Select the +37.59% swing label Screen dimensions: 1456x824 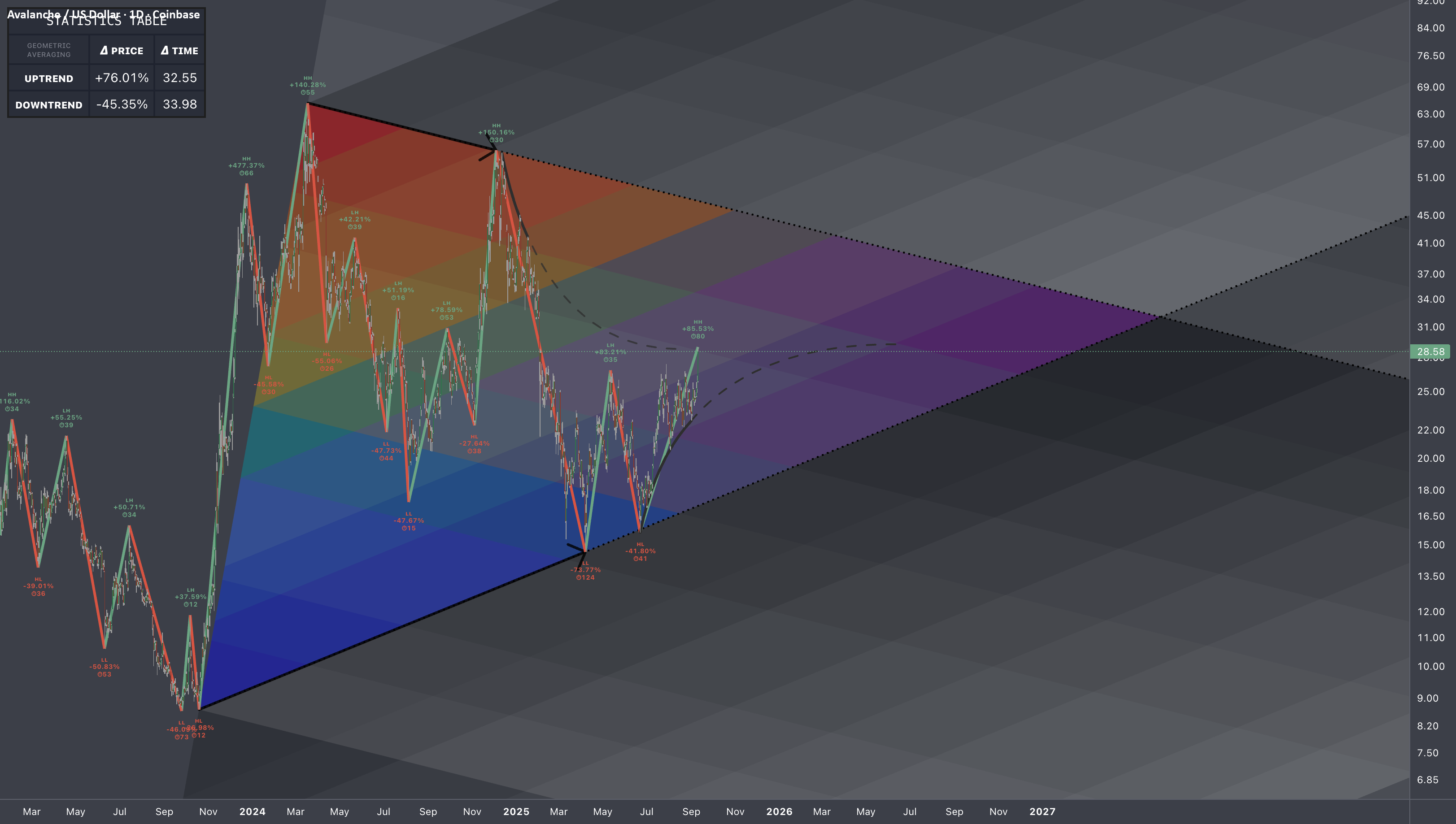[190, 597]
